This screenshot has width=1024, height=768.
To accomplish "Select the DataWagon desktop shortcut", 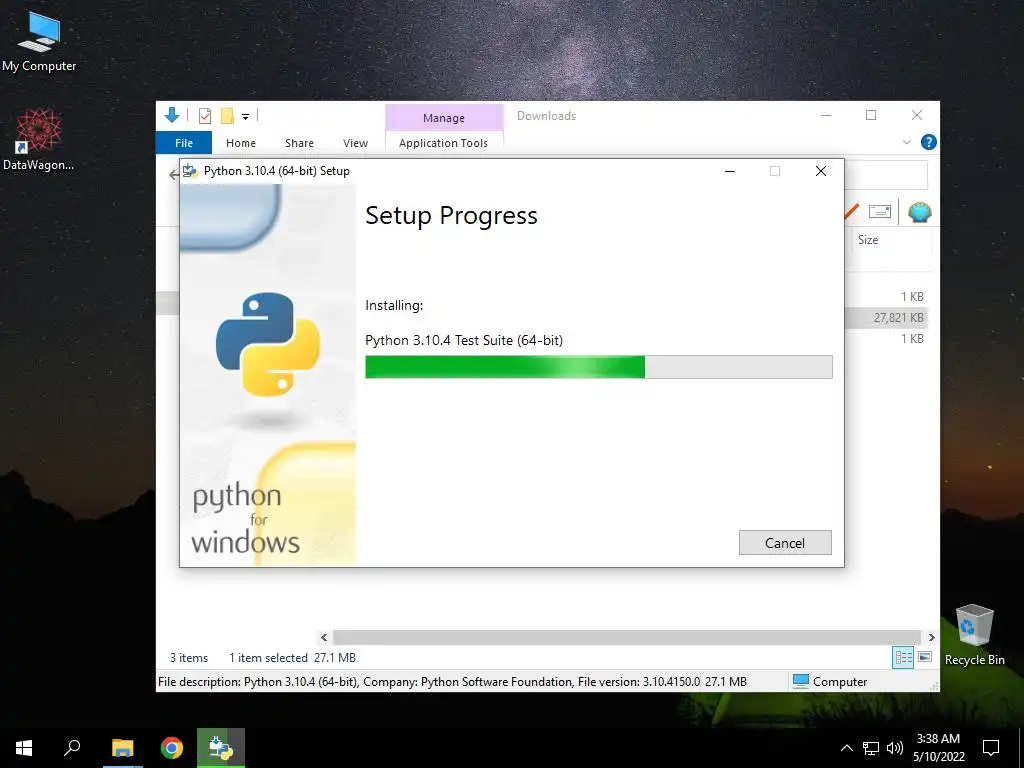I will [39, 140].
